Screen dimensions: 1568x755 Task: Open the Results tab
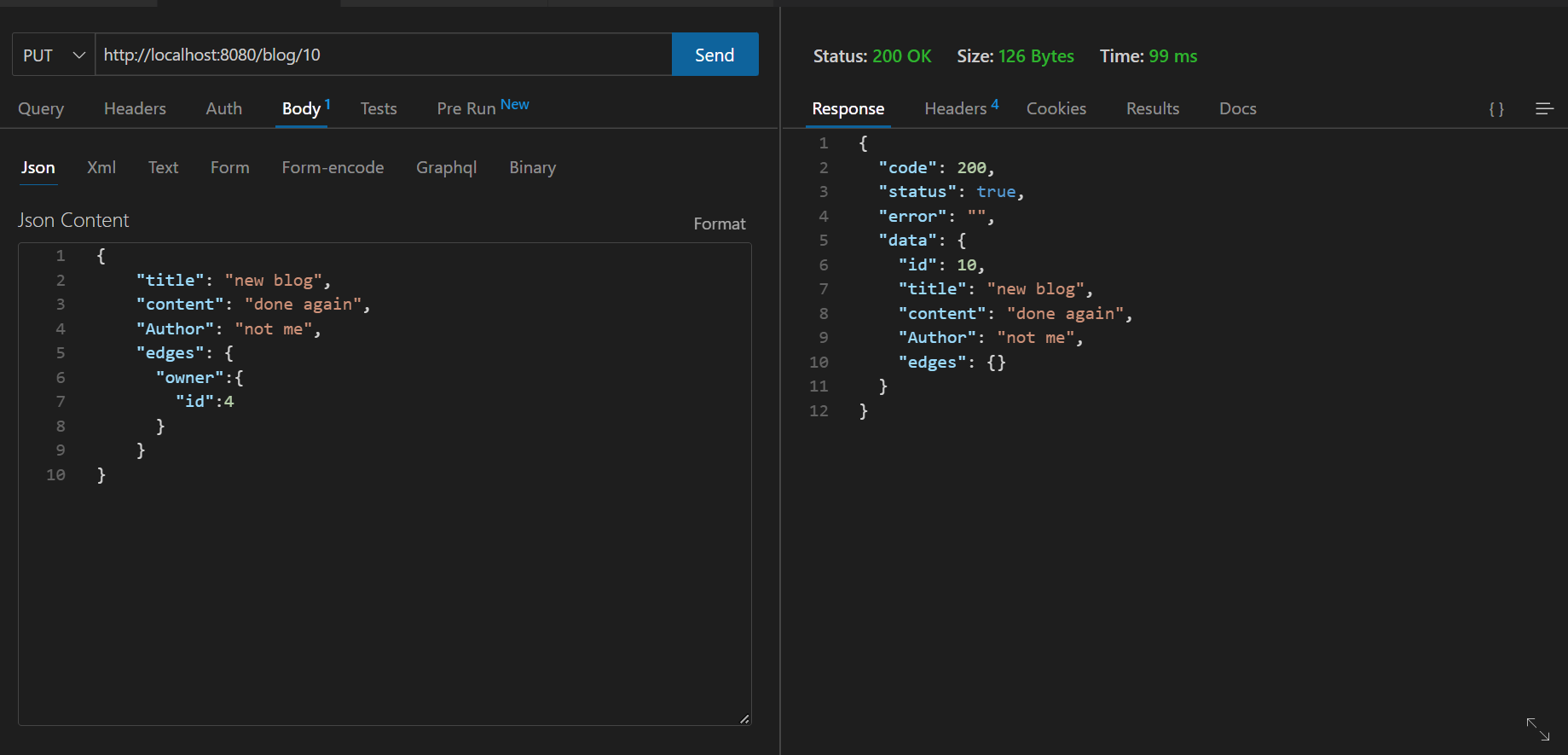(x=1153, y=108)
